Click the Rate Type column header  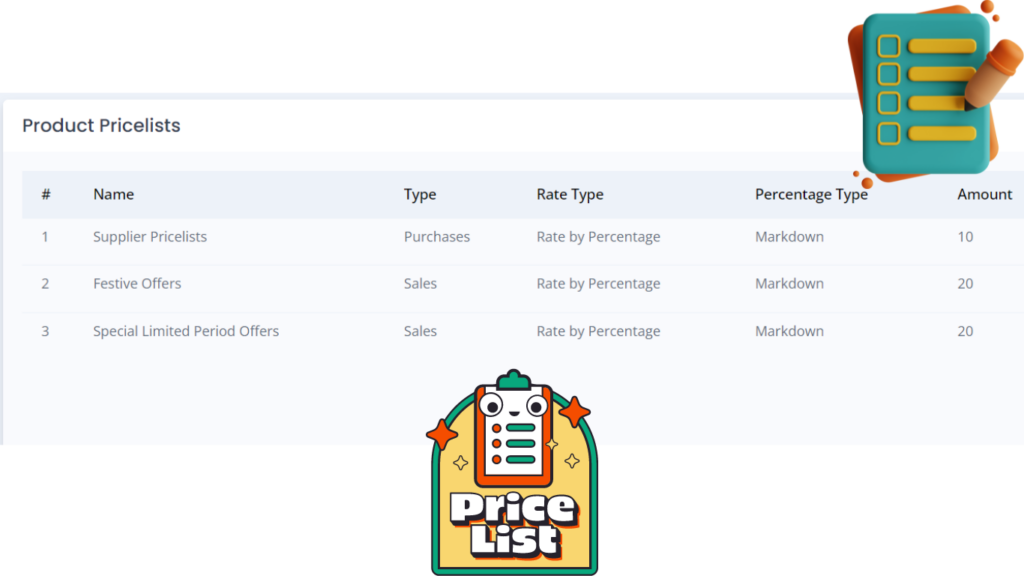click(570, 195)
